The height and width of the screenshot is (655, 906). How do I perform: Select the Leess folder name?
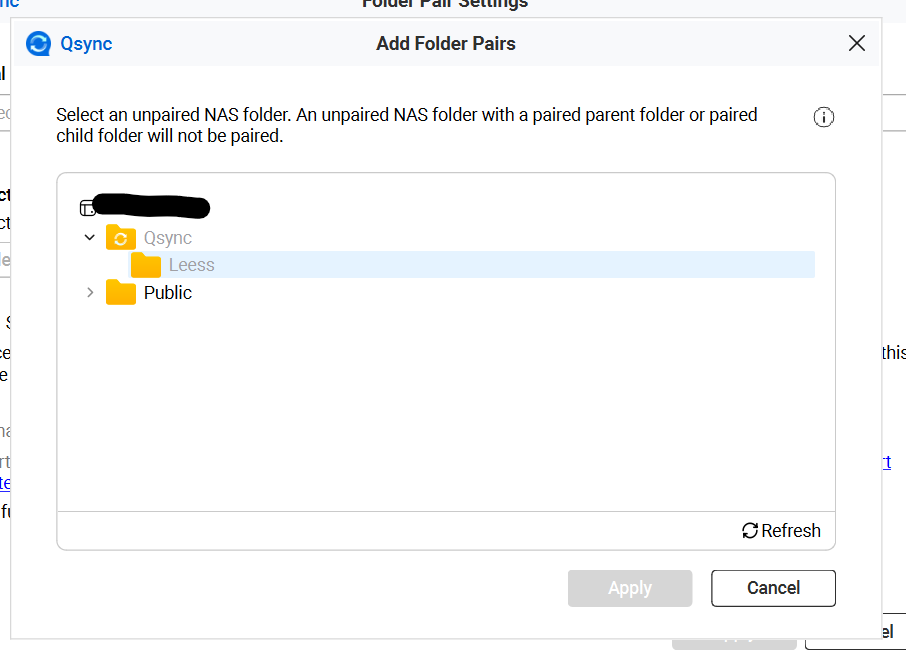[x=192, y=265]
